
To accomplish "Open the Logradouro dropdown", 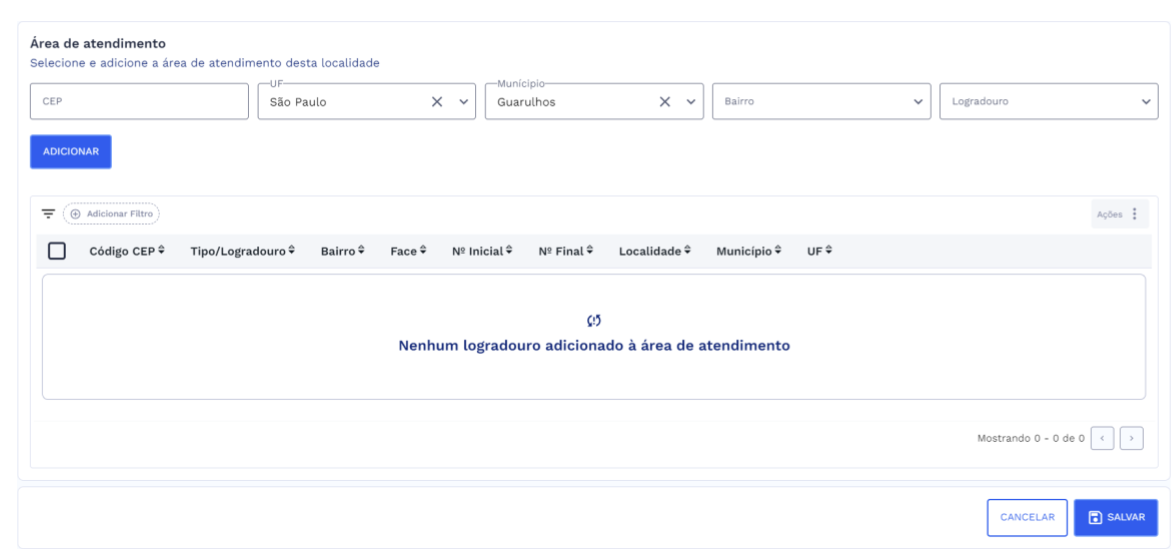I will point(1145,101).
